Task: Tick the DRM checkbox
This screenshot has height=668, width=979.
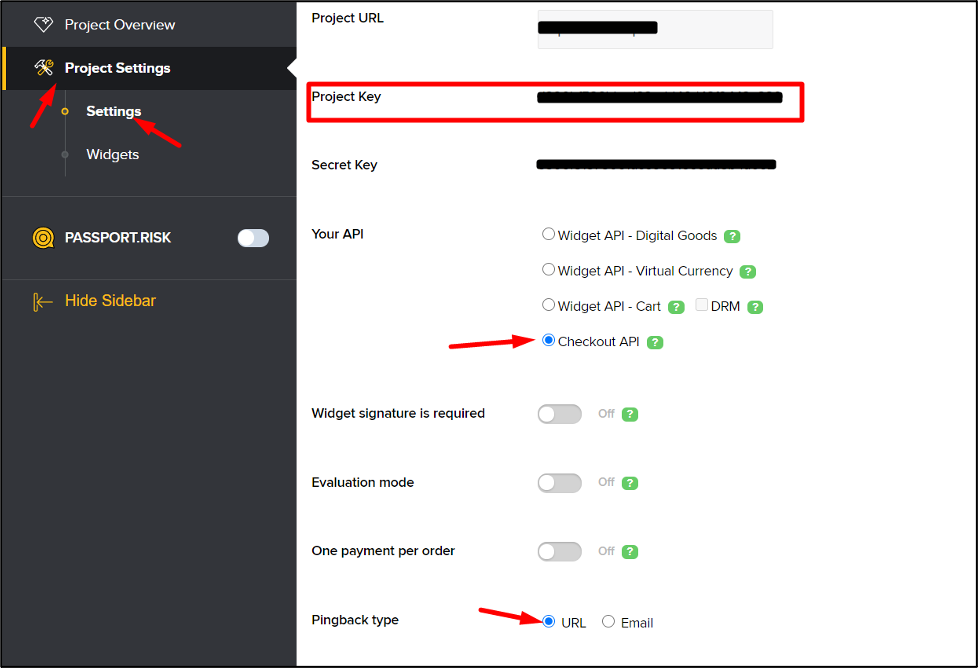Action: (x=702, y=305)
